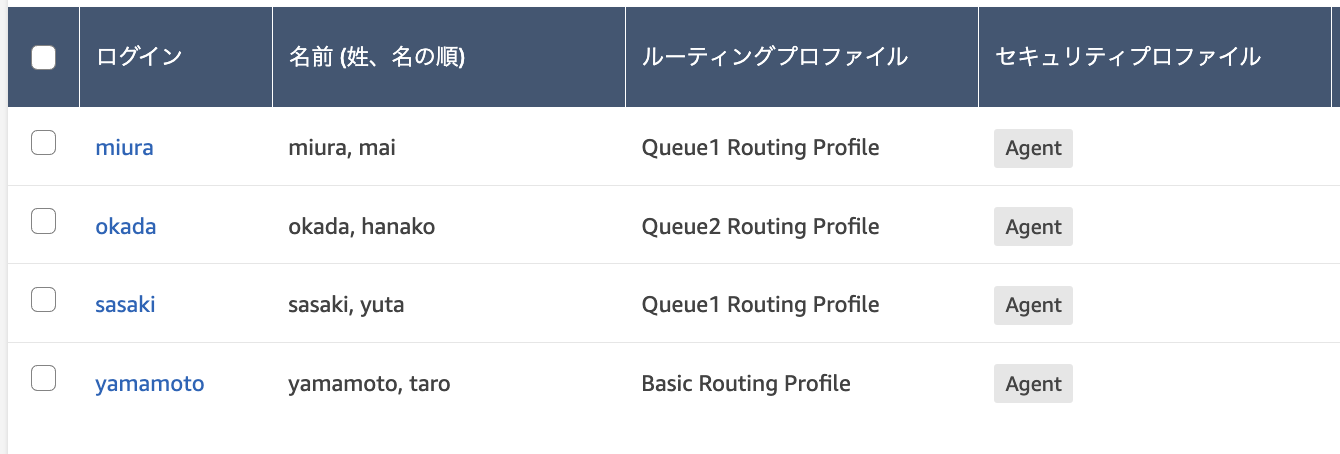1340x454 pixels.
Task: Click the 名前 (姓、名の順) column header
Action: [377, 57]
